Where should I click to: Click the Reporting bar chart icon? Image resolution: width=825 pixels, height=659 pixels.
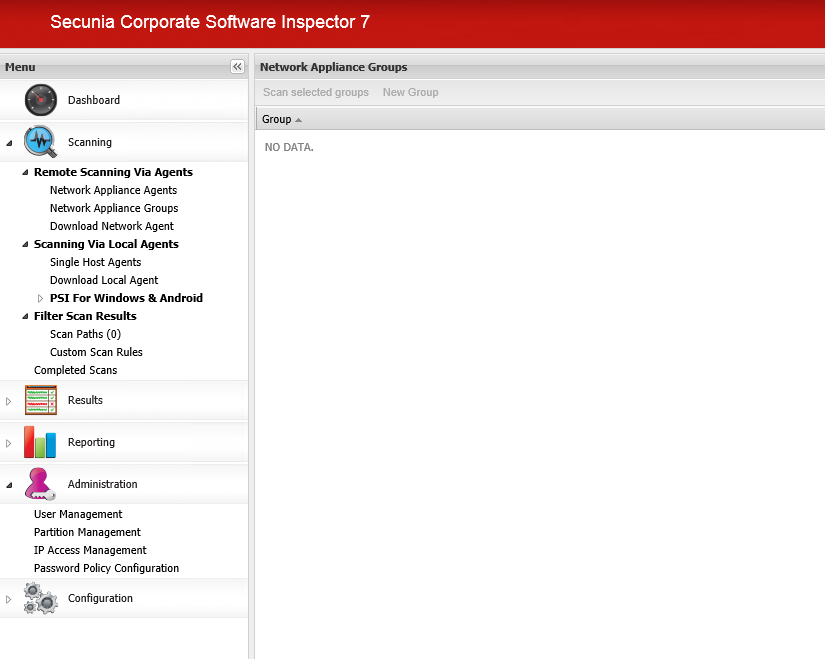40,441
